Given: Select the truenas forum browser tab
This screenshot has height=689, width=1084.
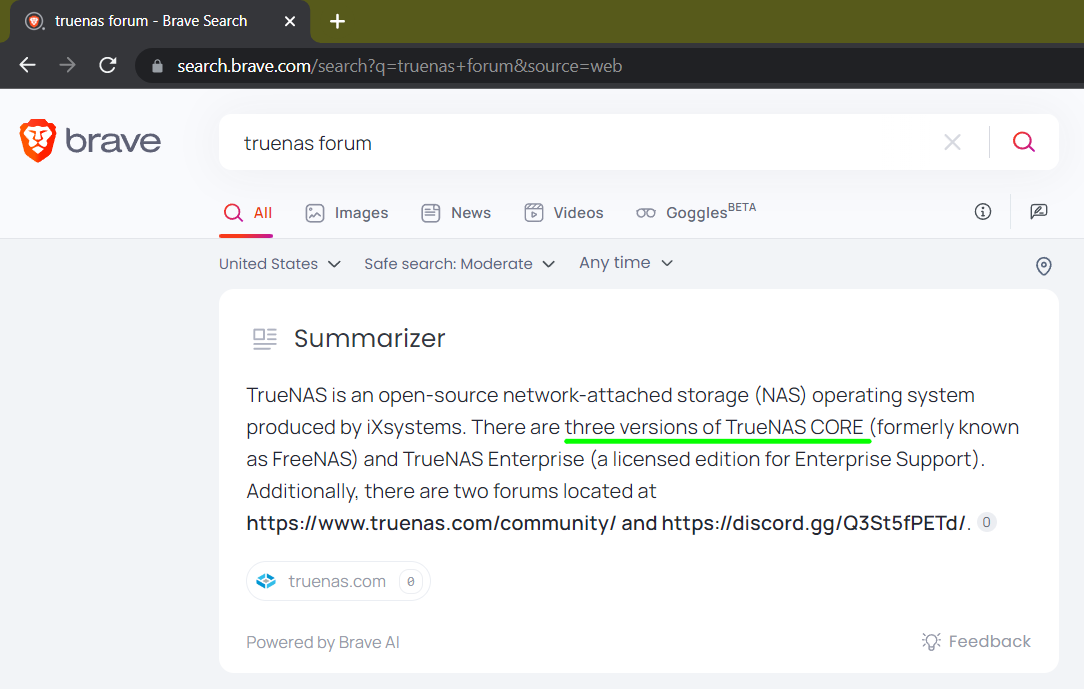Looking at the screenshot, I should (x=160, y=21).
